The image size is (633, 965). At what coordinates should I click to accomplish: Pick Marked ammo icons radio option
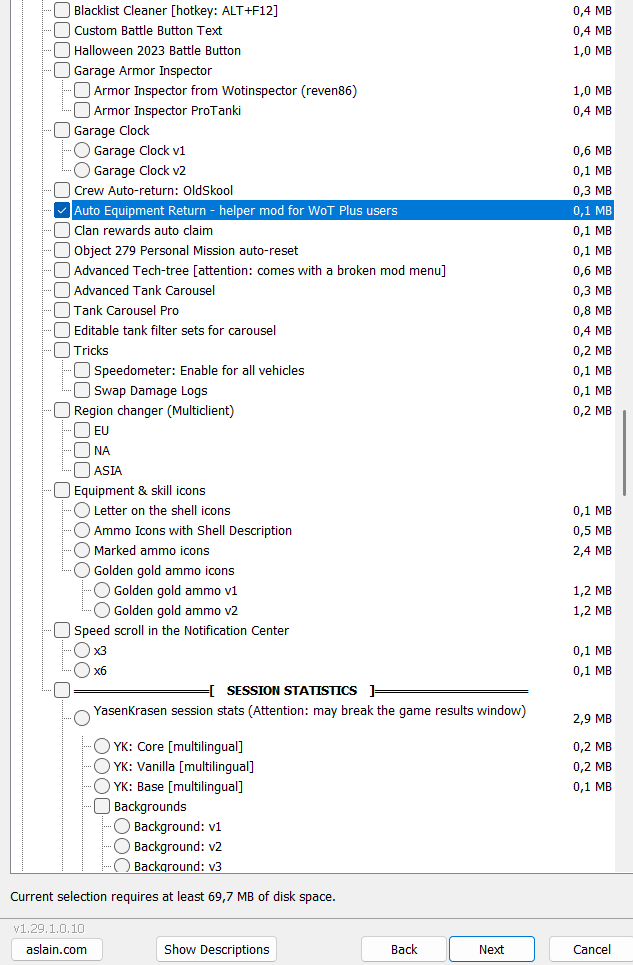[x=82, y=550]
